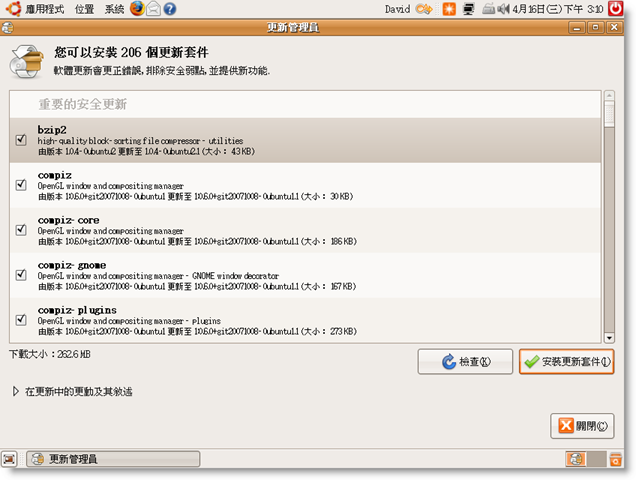Click the scrollbar up arrow
The image size is (636, 480).
[609, 96]
